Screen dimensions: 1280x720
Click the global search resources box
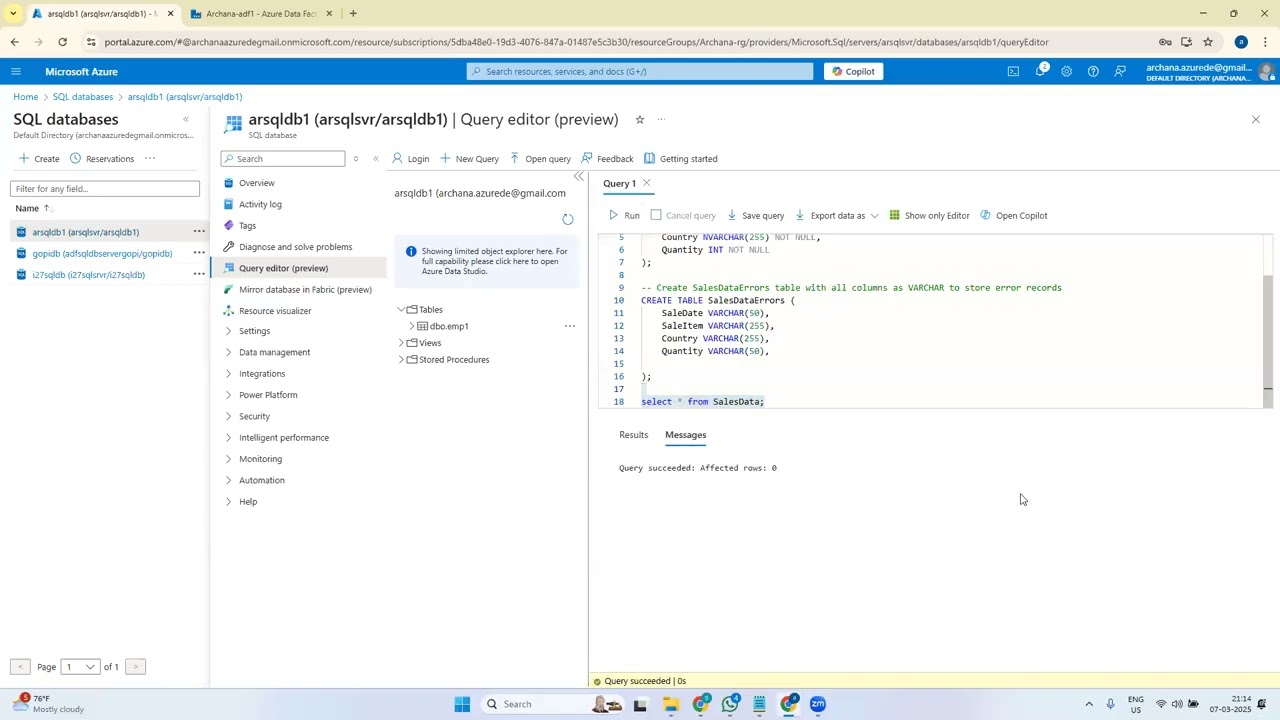(x=640, y=71)
